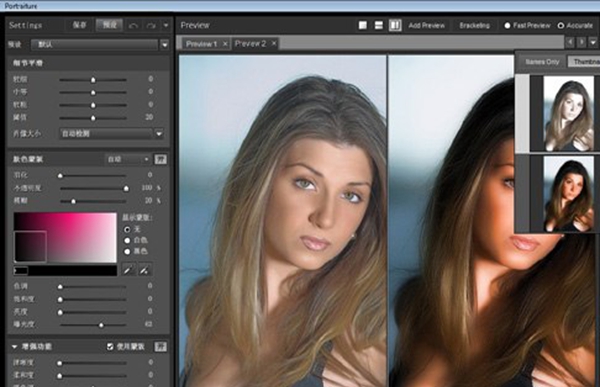600x387 pixels.
Task: Click the 默认 preset combo field
Action: 95,44
